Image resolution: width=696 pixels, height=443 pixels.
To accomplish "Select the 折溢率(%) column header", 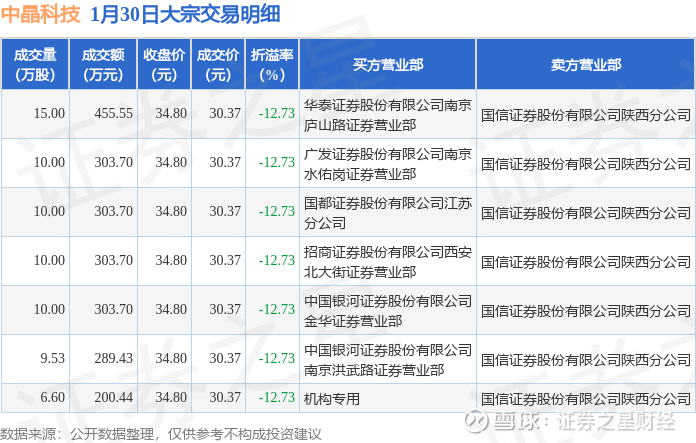I will 272,64.
